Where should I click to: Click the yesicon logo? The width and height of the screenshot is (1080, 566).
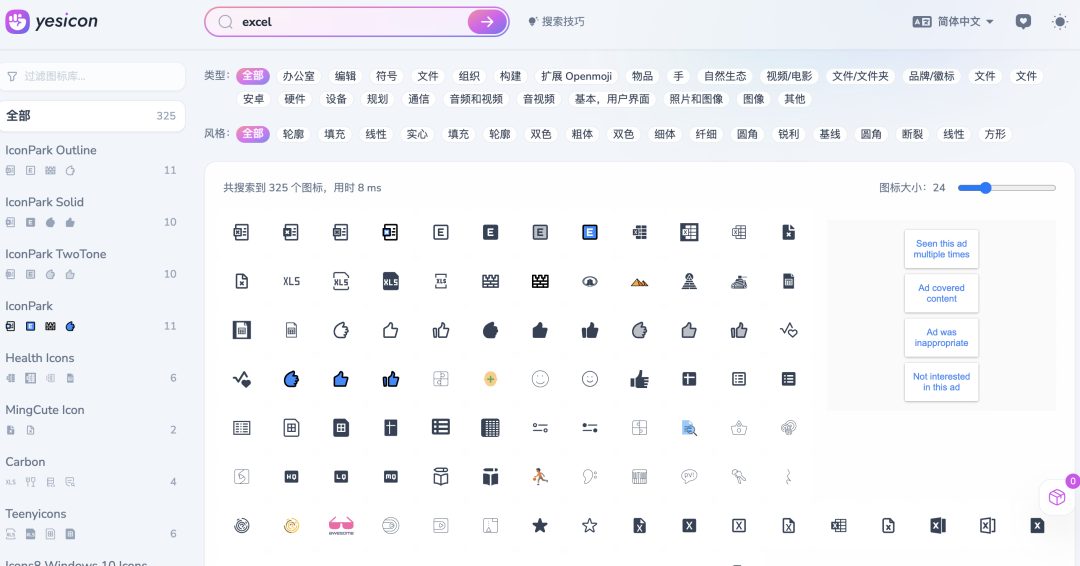tap(52, 21)
